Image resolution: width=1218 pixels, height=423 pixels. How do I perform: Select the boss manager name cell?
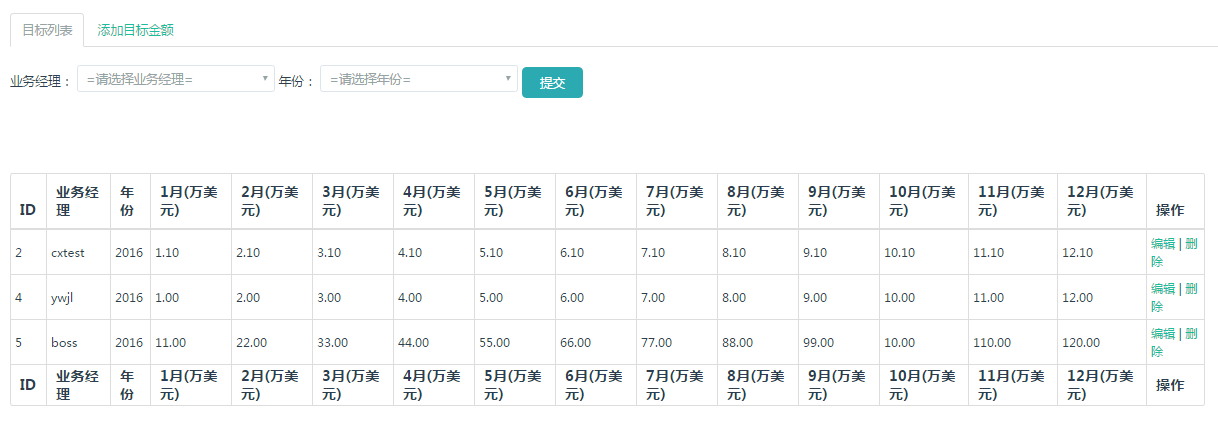[x=78, y=342]
